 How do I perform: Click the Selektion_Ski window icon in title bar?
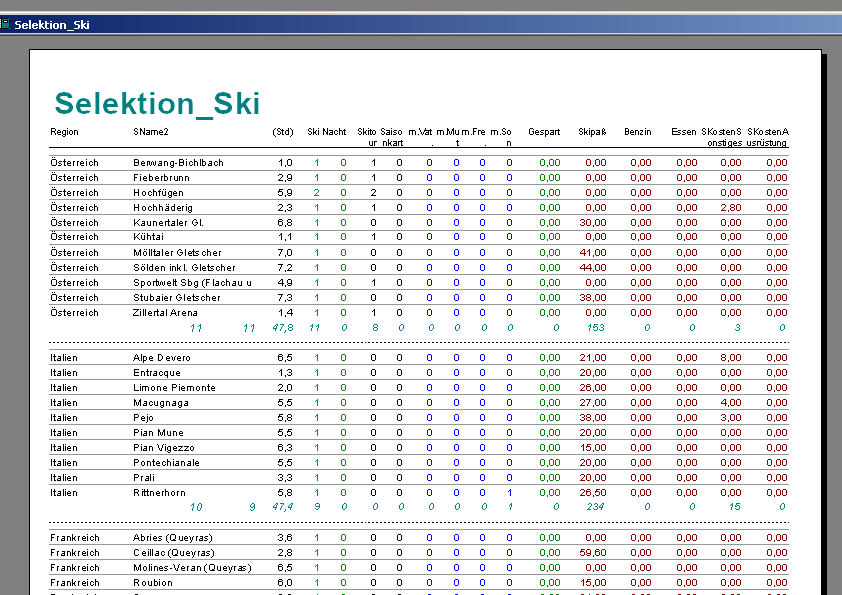(x=6, y=24)
